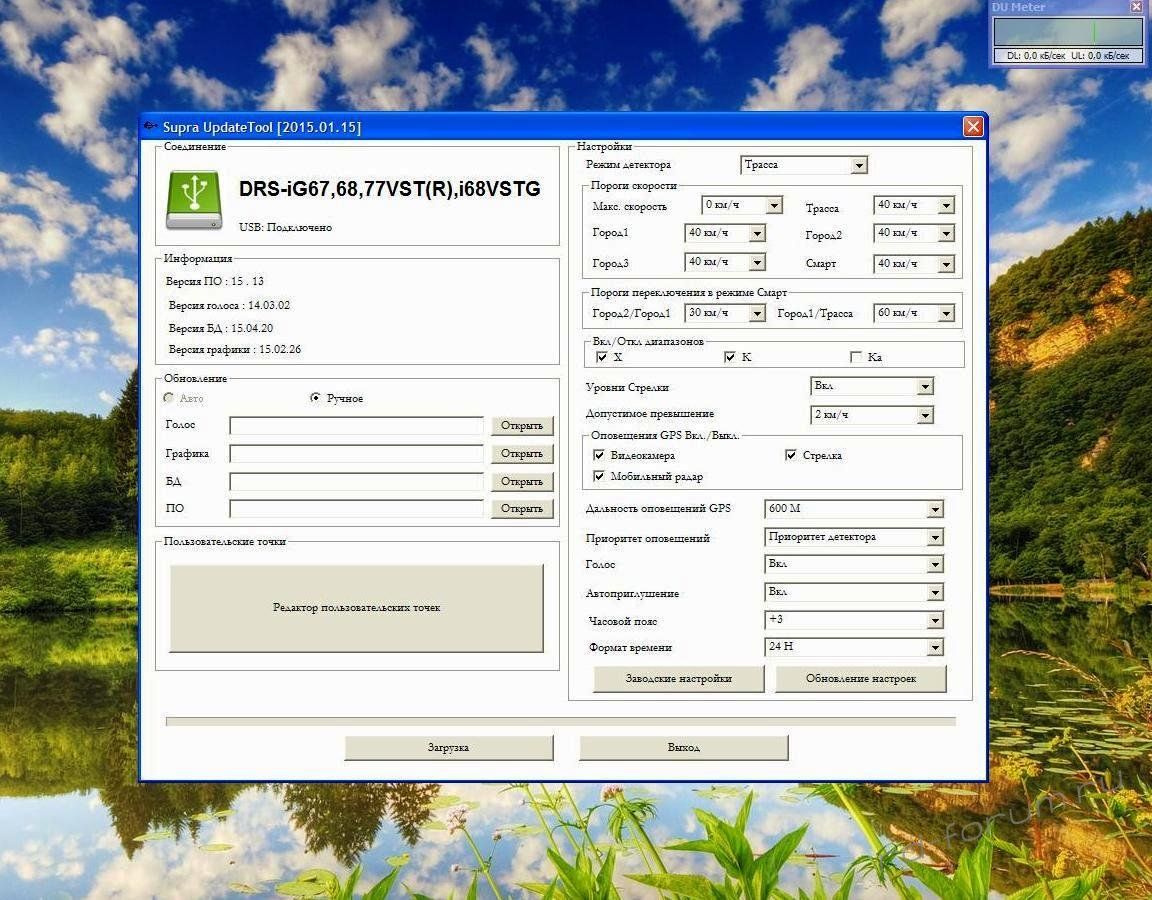Click the DU Meter traffic graph
Screen dimensions: 1152x900
(1067, 32)
